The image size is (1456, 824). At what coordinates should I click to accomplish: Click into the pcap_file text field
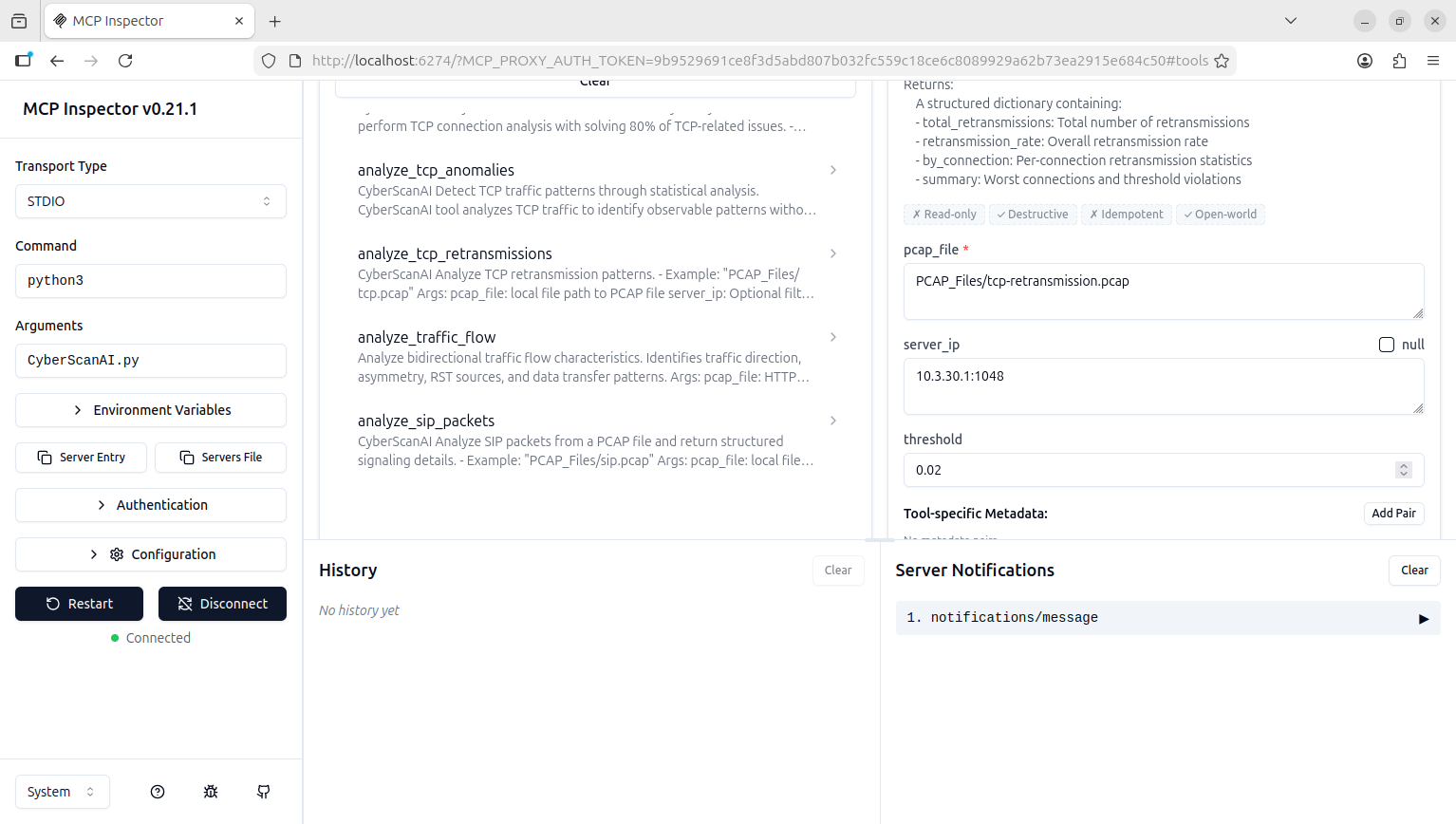1163,290
